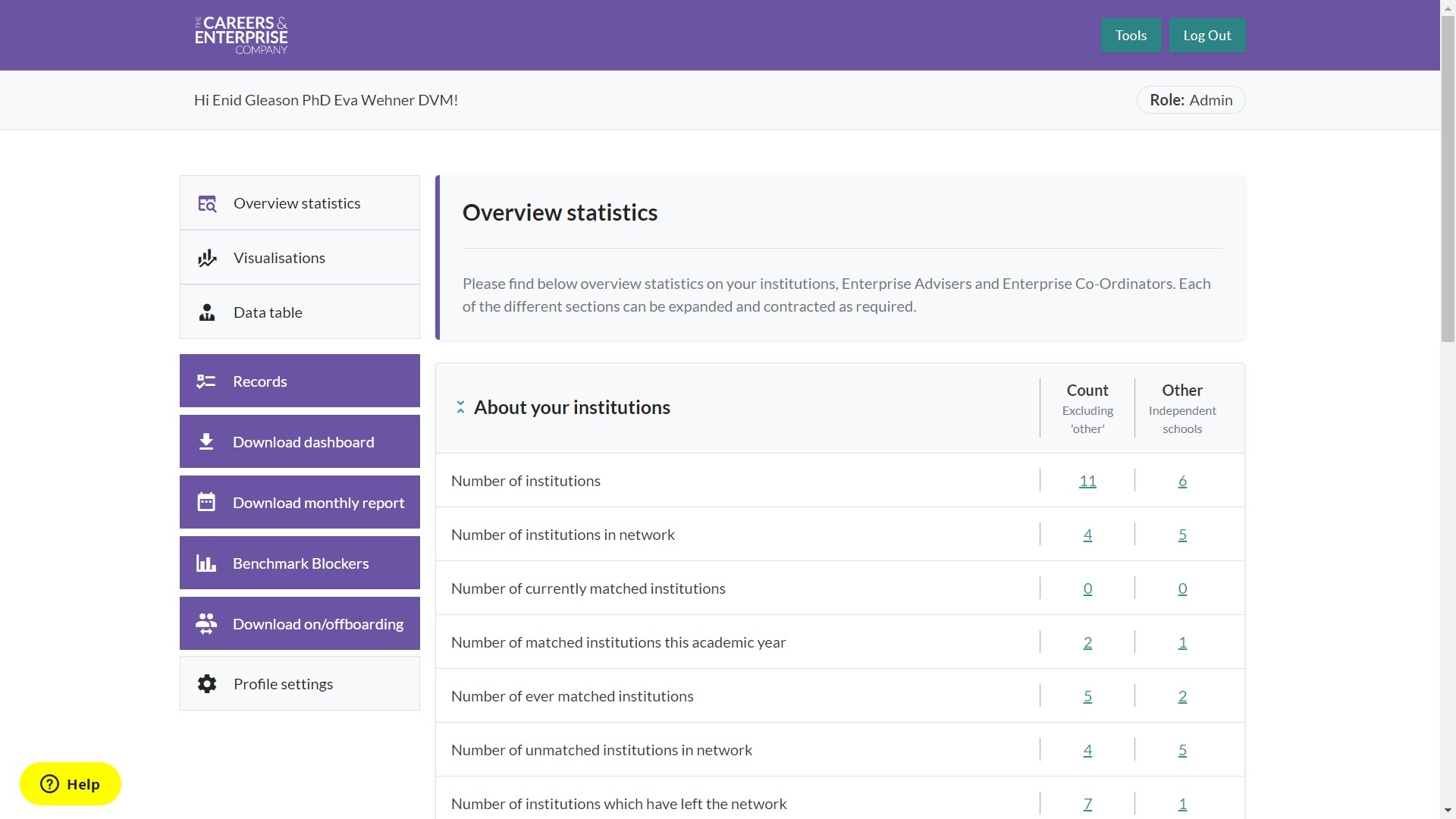Open the Visualisations menu item

[x=300, y=258]
